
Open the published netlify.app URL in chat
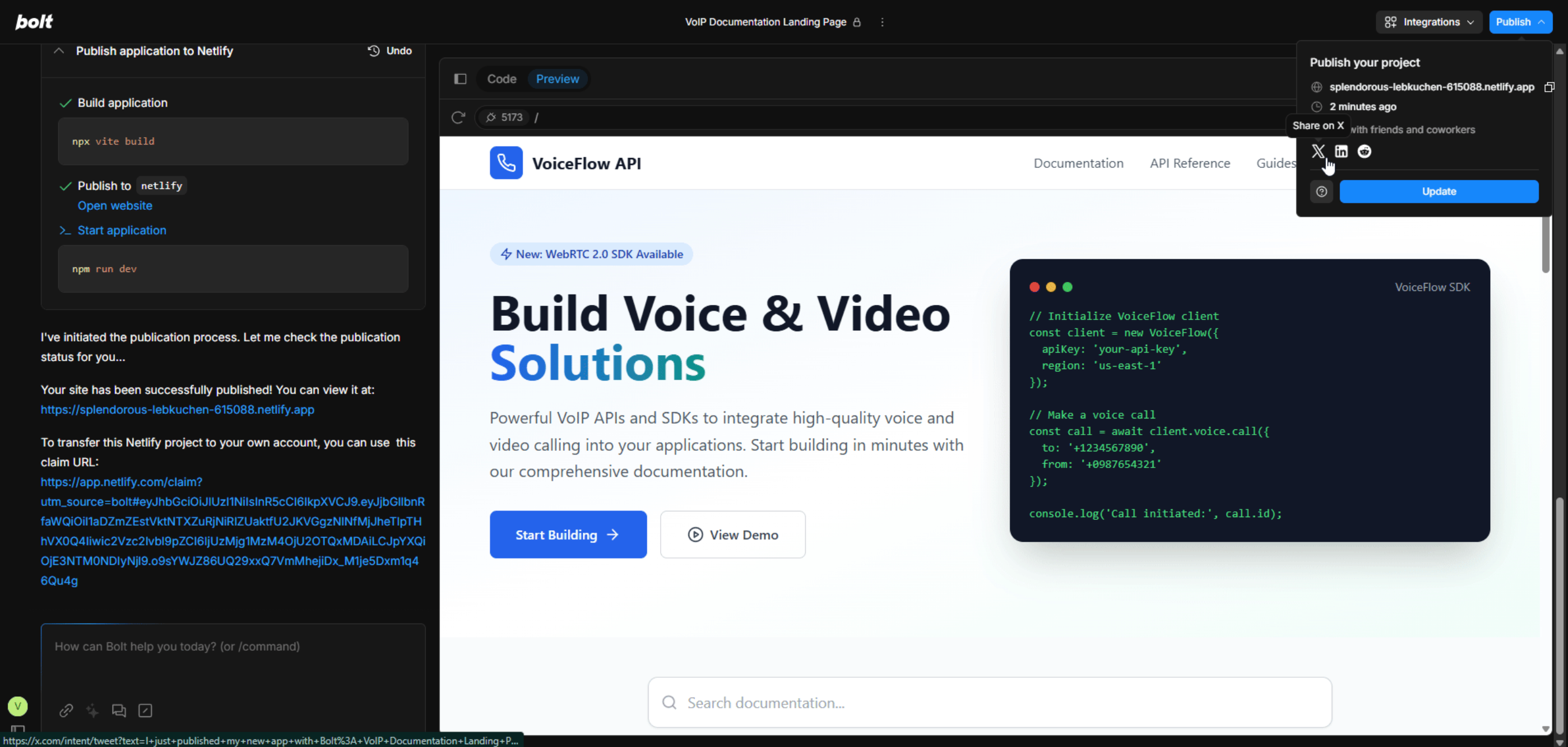pyautogui.click(x=178, y=410)
